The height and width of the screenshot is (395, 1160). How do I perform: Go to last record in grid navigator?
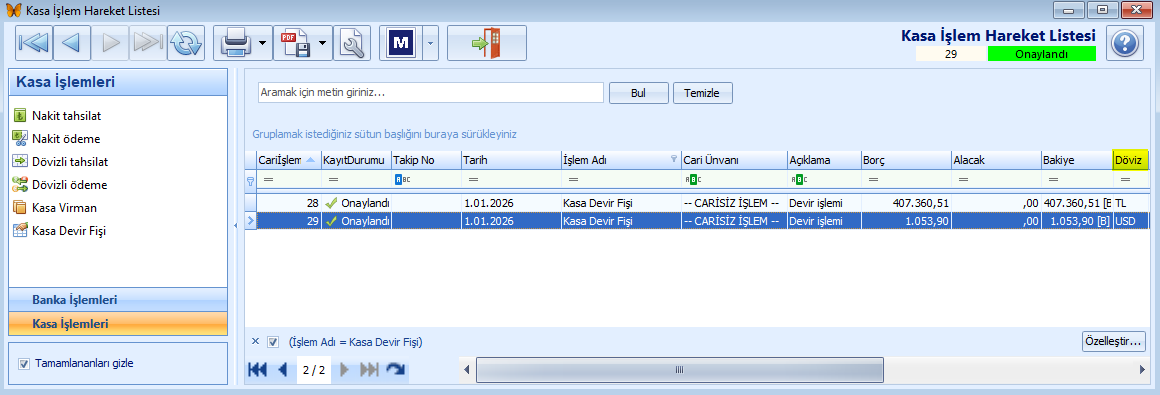coord(369,370)
